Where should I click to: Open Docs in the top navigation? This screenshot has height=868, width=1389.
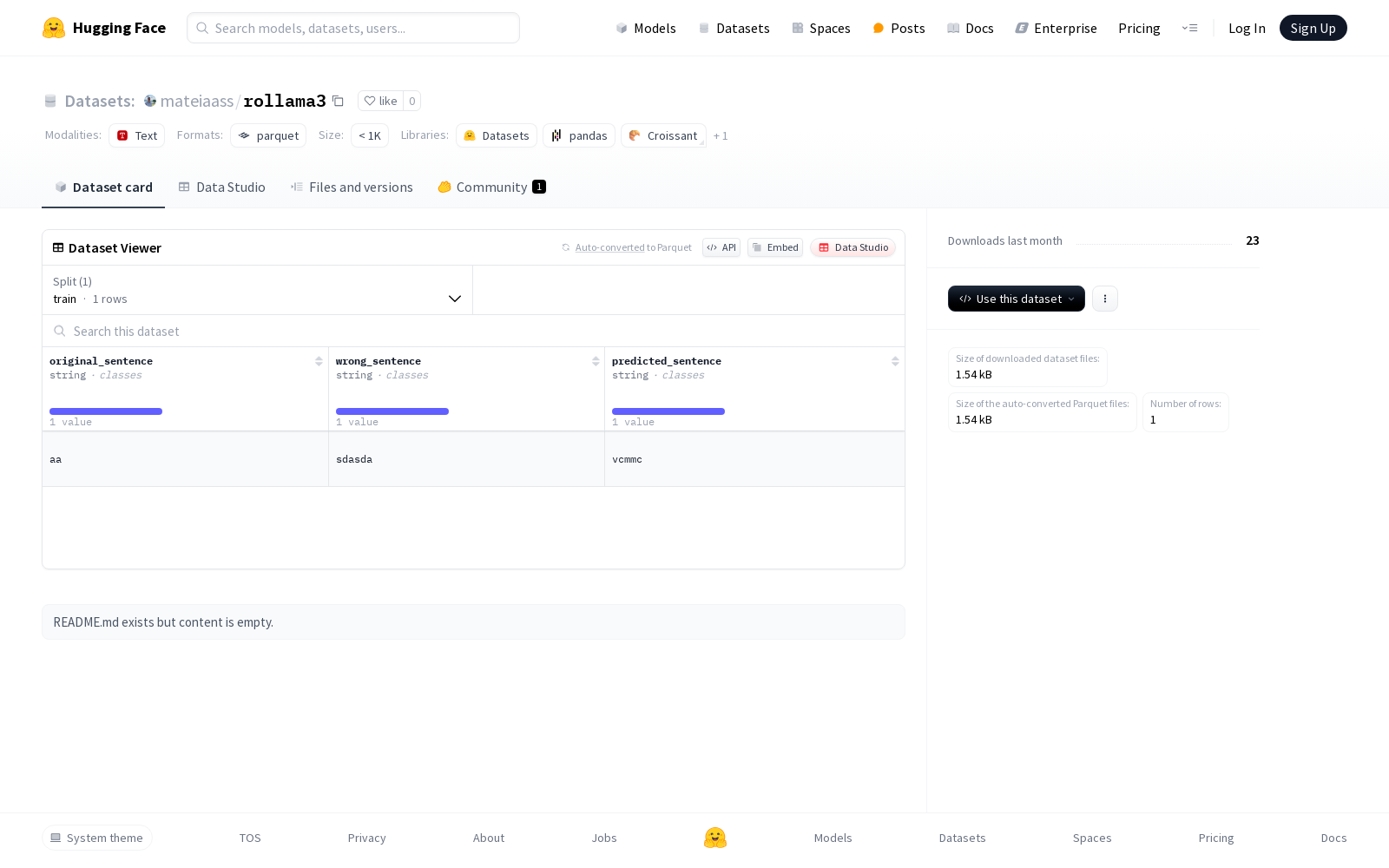tap(971, 28)
